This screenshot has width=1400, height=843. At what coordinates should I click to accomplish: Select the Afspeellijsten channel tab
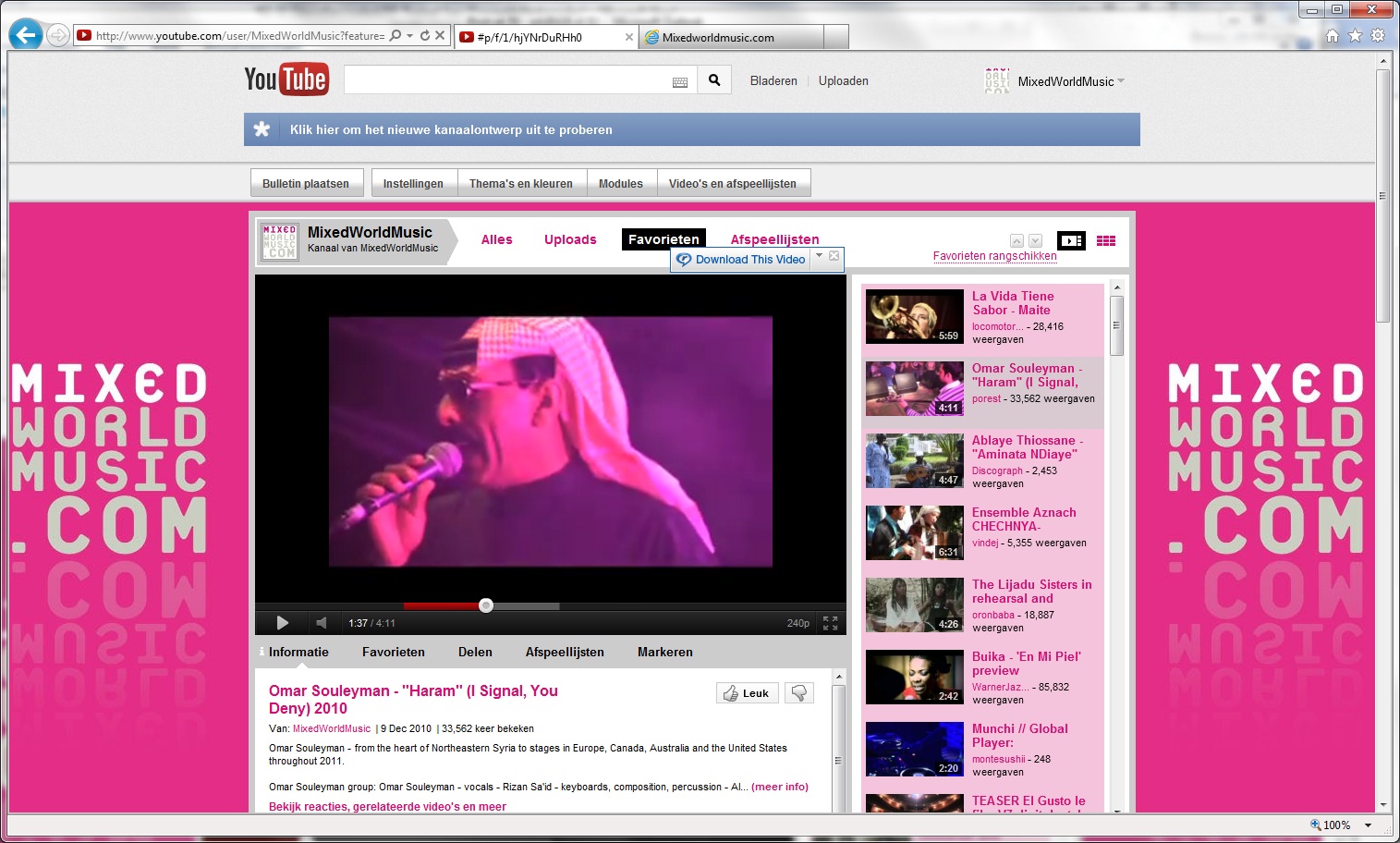774,239
